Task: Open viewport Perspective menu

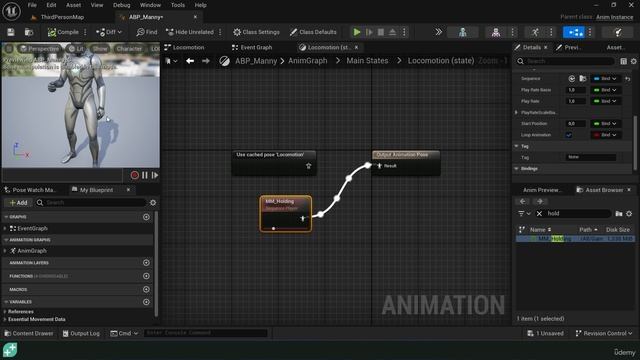Action: (x=39, y=49)
